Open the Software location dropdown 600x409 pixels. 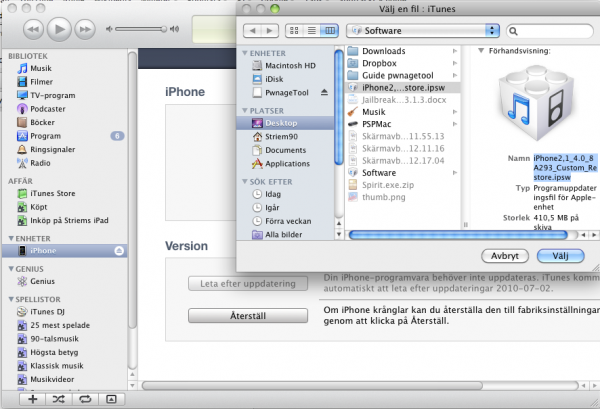pyautogui.click(x=423, y=31)
